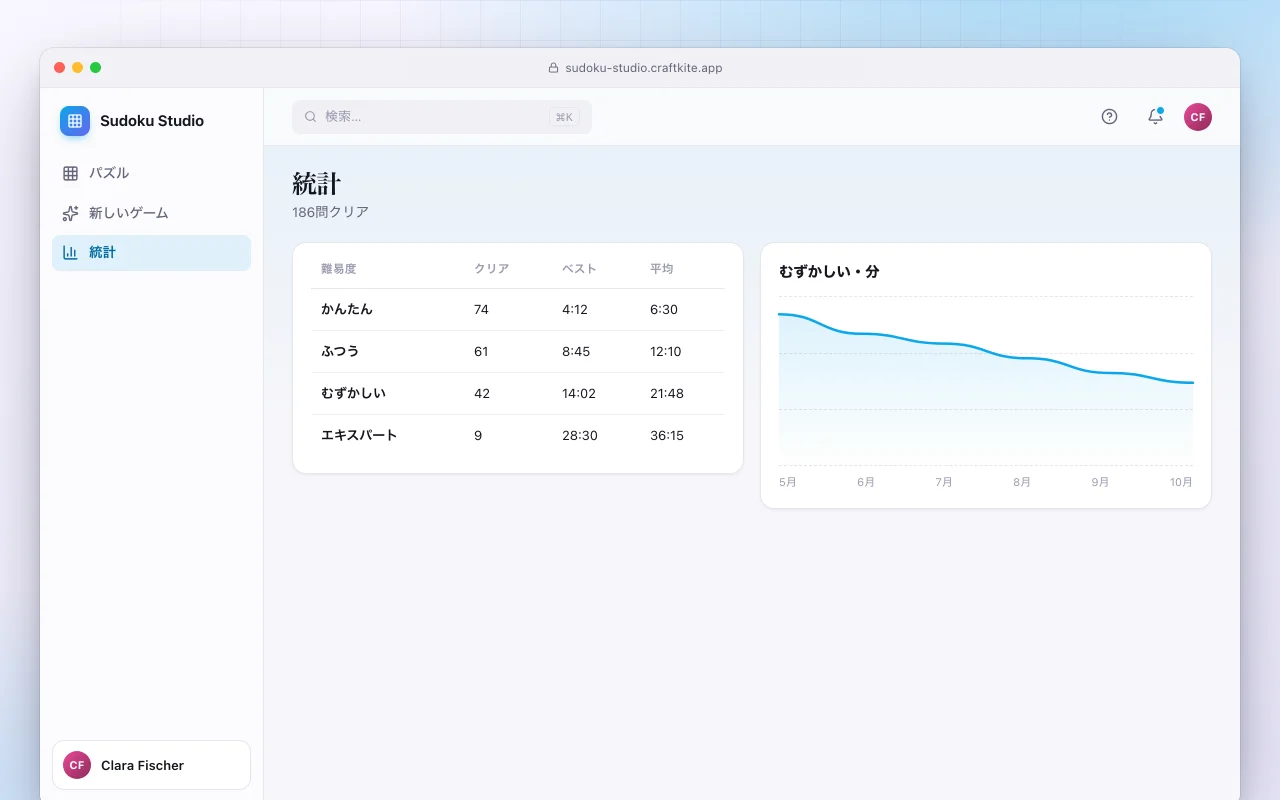Click the best time 14:02
Screen dimensions: 1280x800
click(x=579, y=394)
